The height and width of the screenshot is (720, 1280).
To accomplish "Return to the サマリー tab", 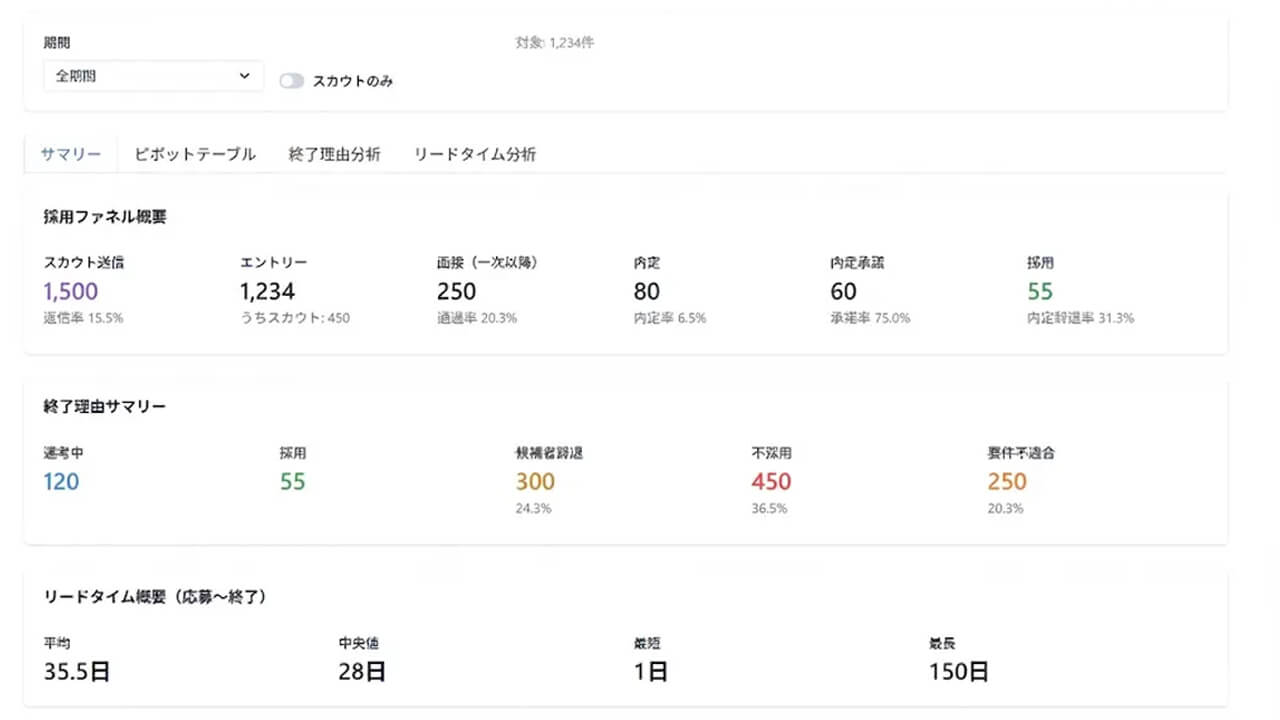I will click(x=68, y=154).
